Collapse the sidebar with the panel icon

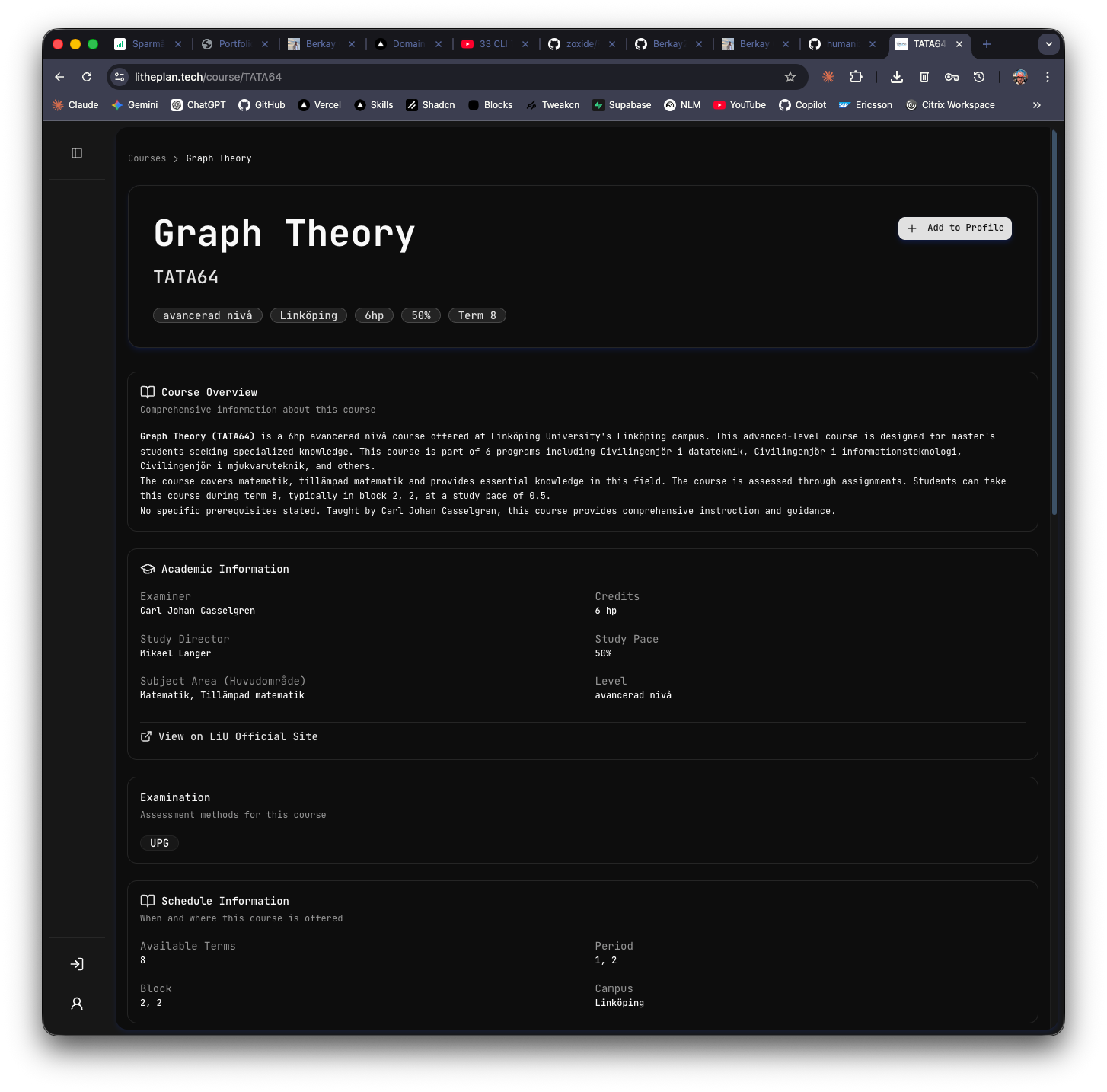tap(76, 153)
